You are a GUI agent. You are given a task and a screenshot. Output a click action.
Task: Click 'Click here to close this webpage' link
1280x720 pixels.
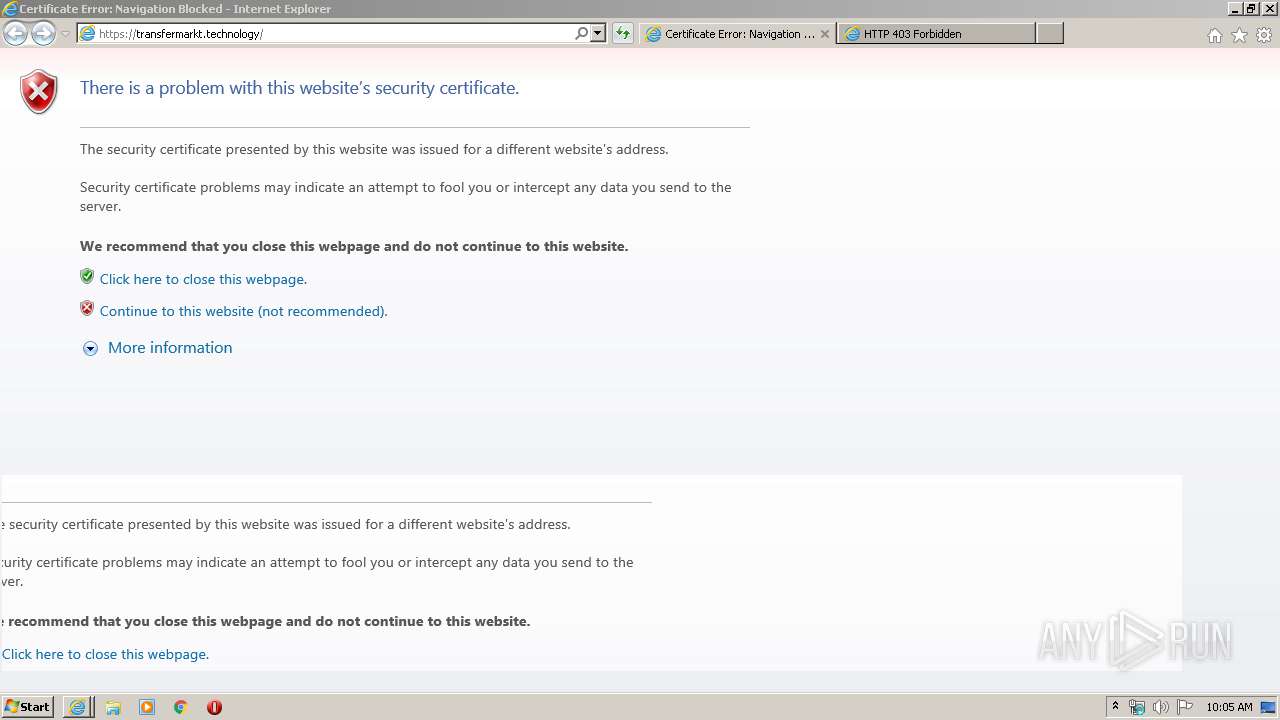click(x=203, y=279)
